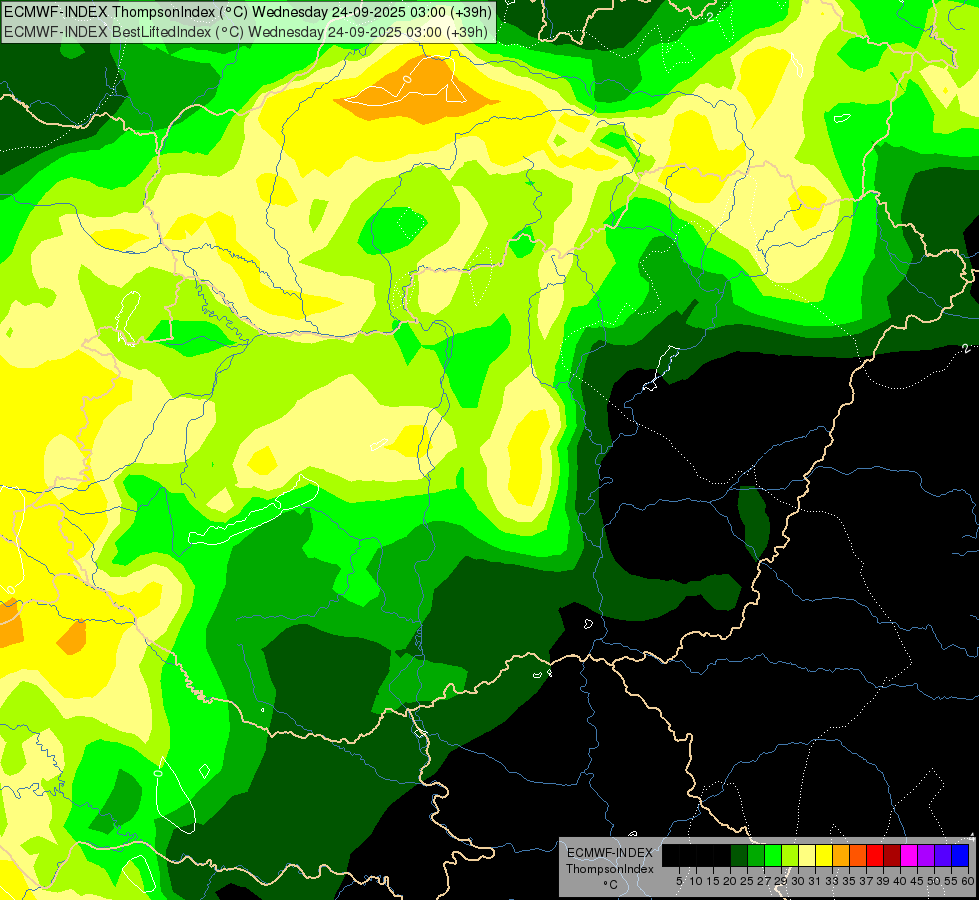The image size is (979, 900).
Task: Click legend tick value '45'
Action: 917,881
